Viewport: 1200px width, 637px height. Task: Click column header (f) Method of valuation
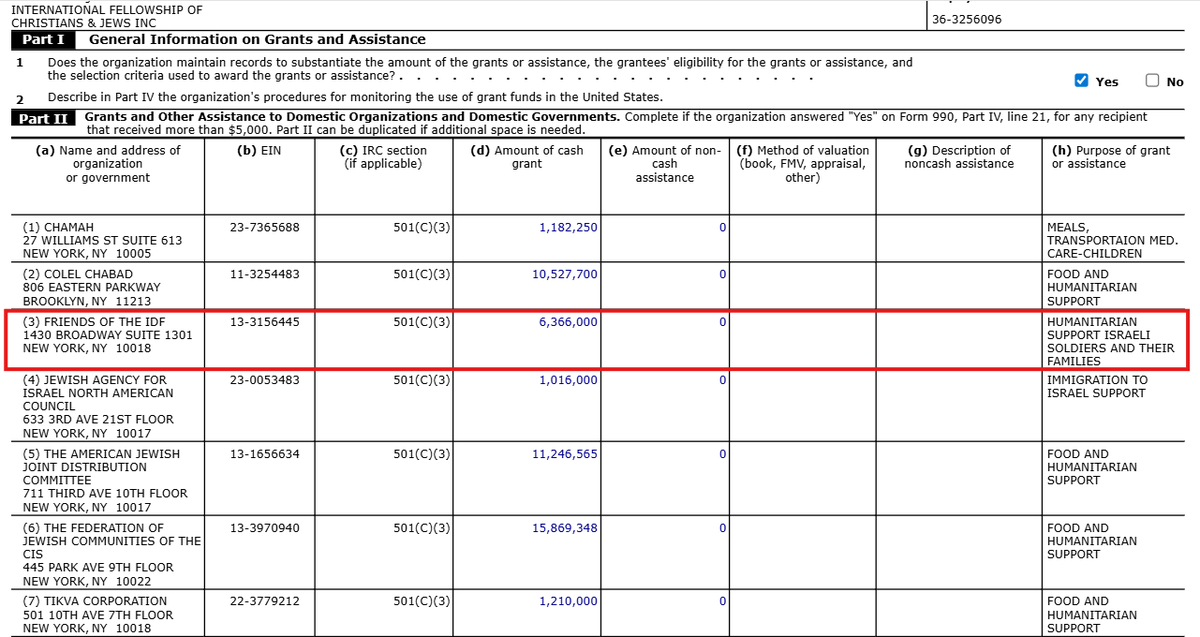[803, 164]
